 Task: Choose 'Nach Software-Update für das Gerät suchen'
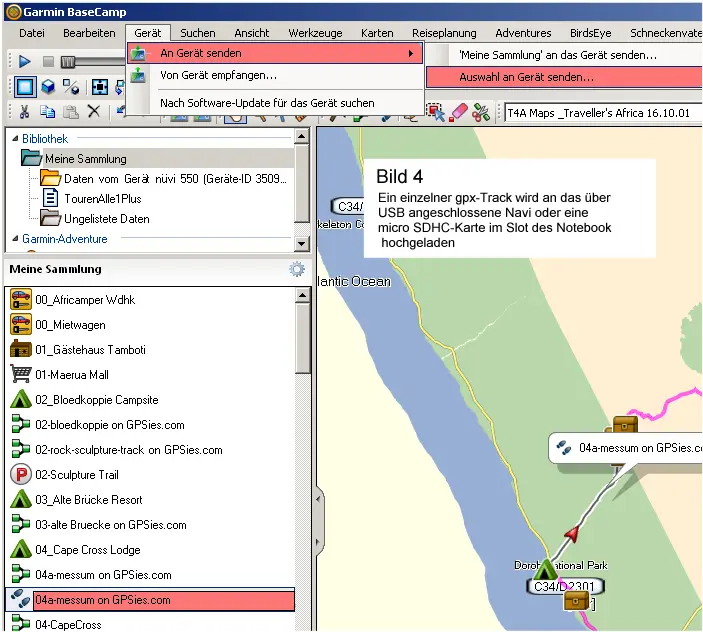pos(275,103)
